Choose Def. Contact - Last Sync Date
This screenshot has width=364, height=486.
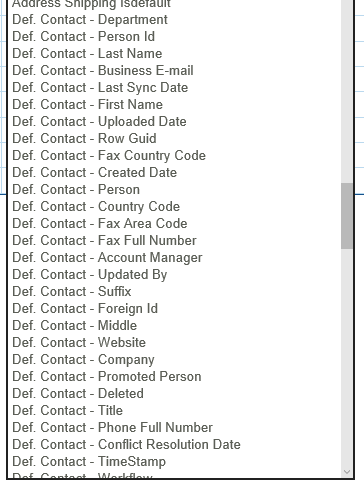pos(174,88)
